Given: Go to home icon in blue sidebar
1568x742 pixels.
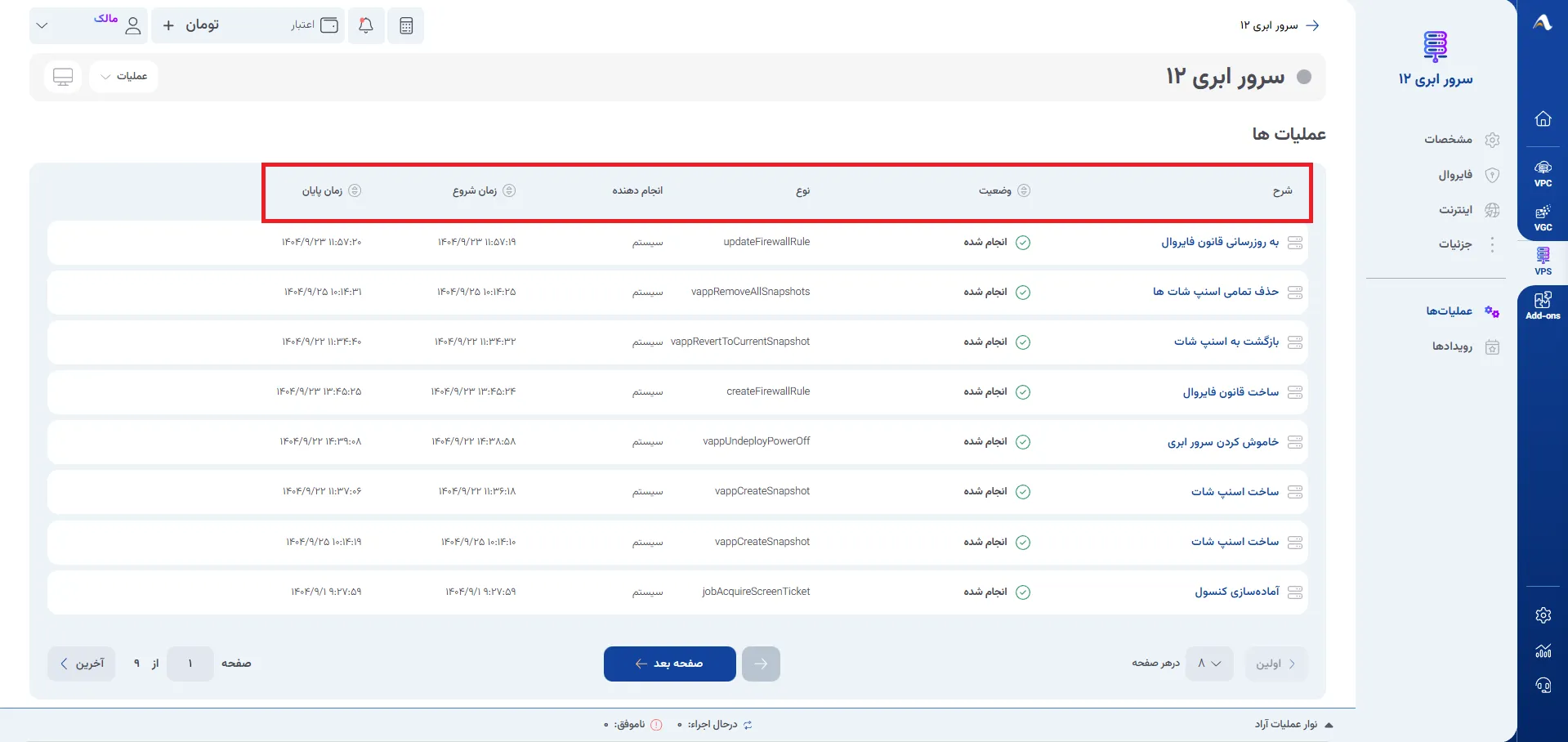Looking at the screenshot, I should click(1543, 119).
